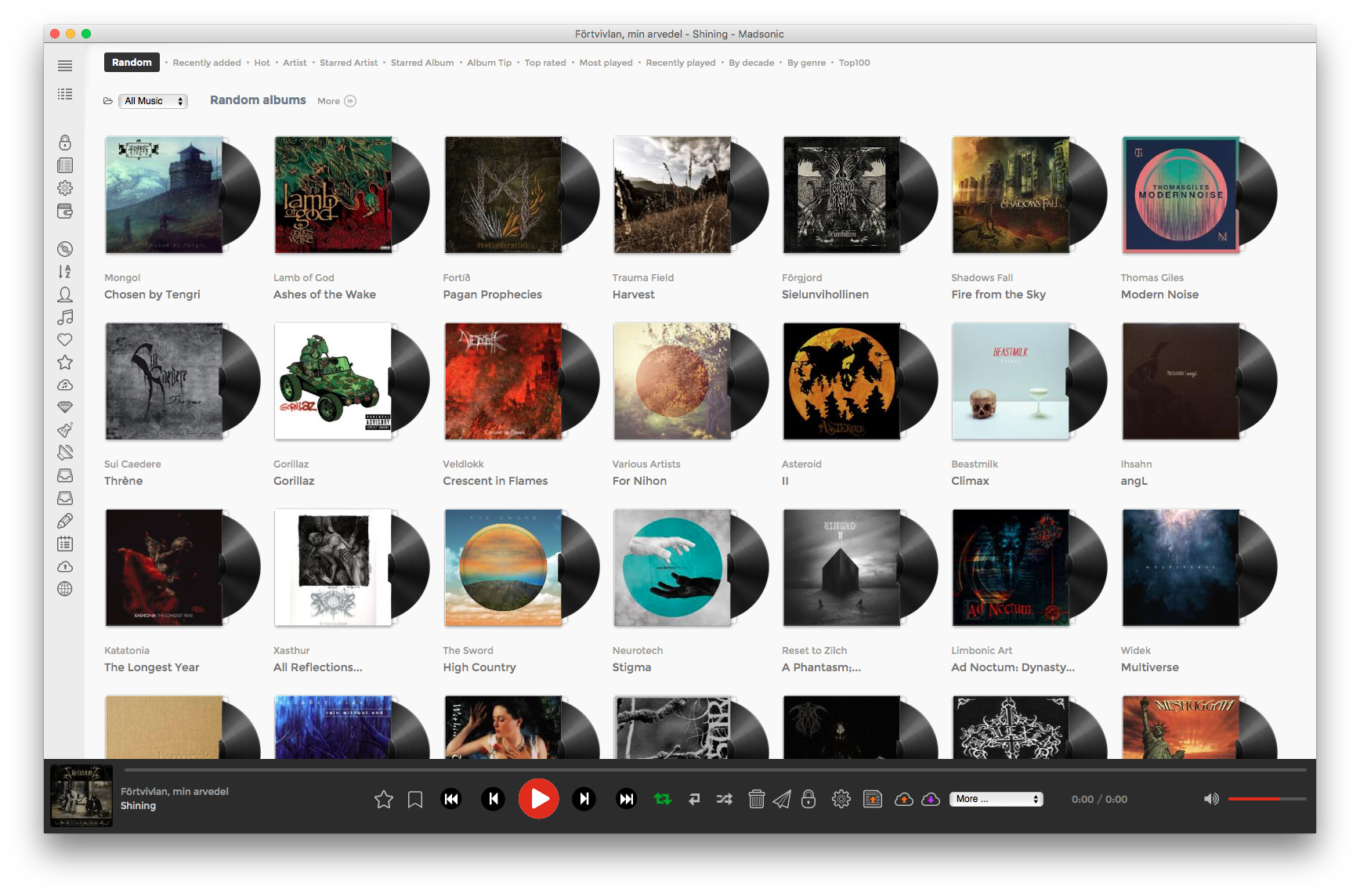Mute audio with the speaker icon
The image size is (1360, 896).
tap(1211, 799)
